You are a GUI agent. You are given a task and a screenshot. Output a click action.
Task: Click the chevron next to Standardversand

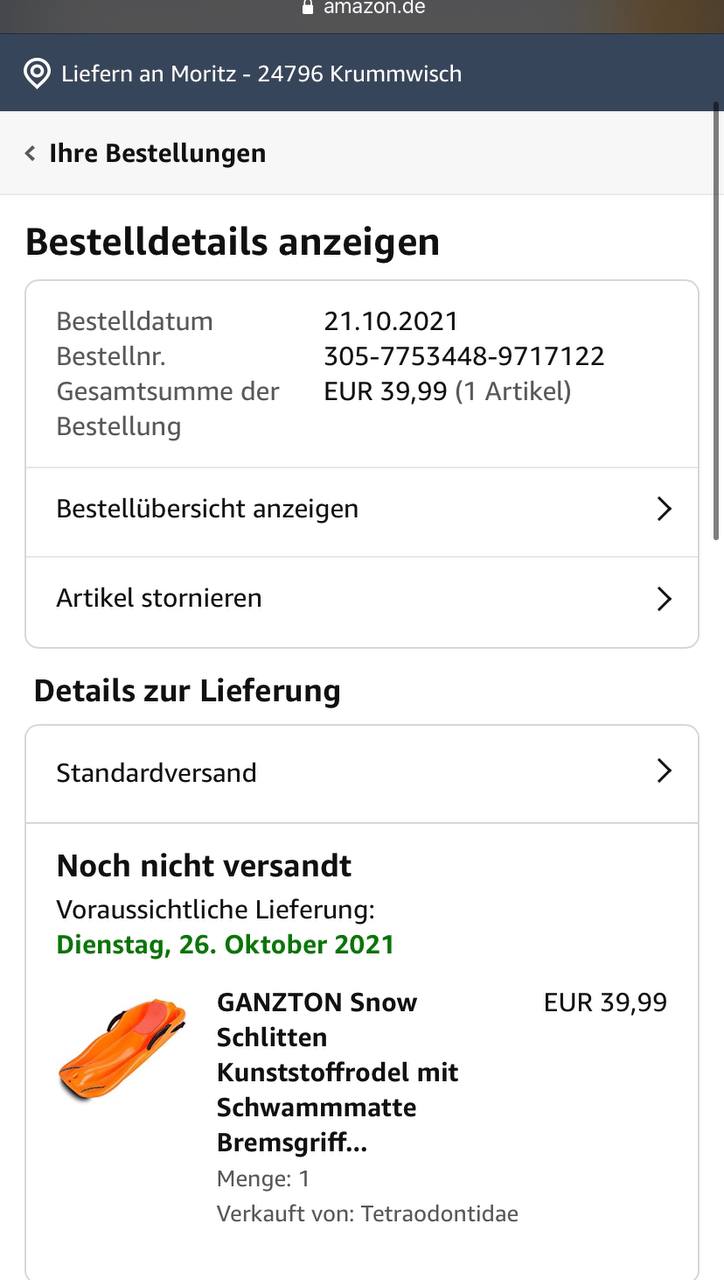pyautogui.click(x=664, y=771)
